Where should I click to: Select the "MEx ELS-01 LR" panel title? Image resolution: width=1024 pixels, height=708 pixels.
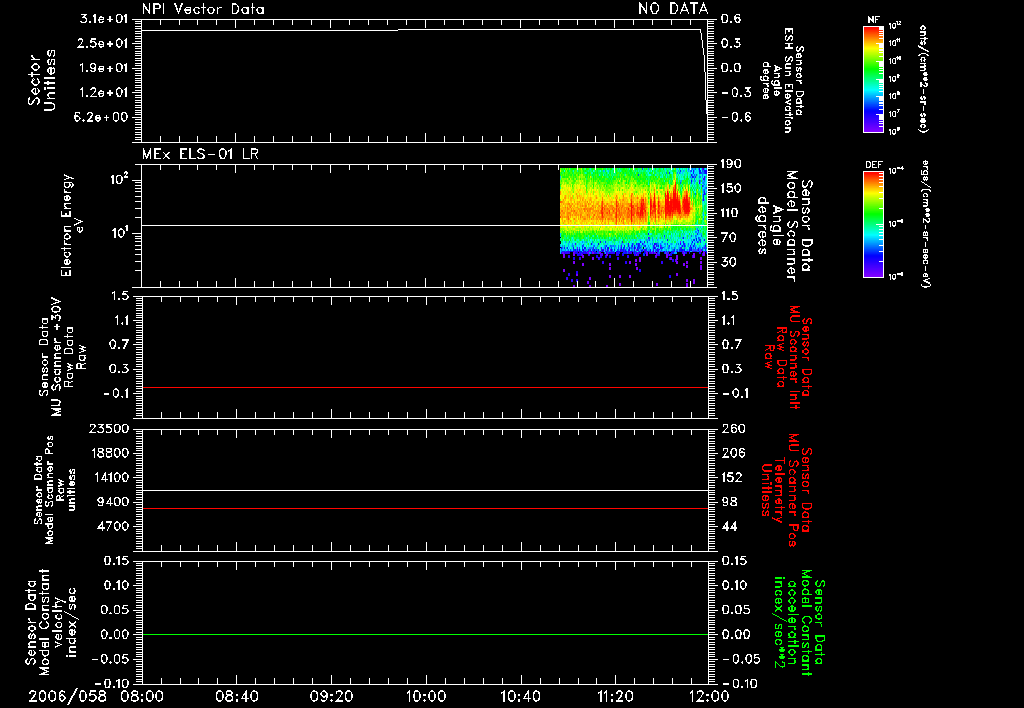pyautogui.click(x=200, y=154)
